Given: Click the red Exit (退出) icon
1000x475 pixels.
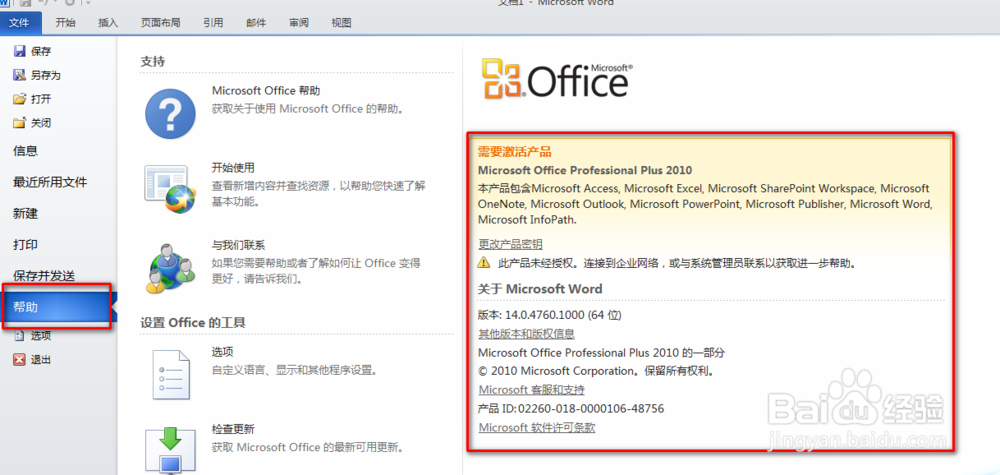Looking at the screenshot, I should 19,359.
